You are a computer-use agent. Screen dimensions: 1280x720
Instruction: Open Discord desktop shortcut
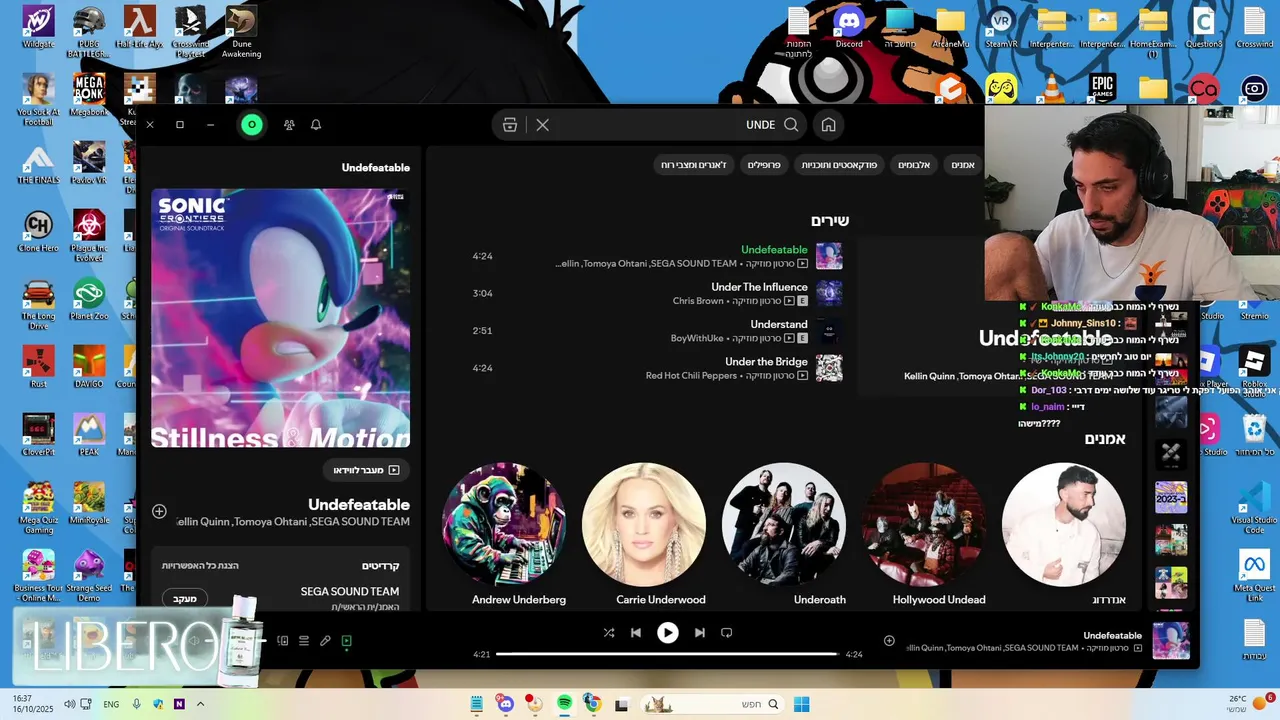click(x=849, y=28)
